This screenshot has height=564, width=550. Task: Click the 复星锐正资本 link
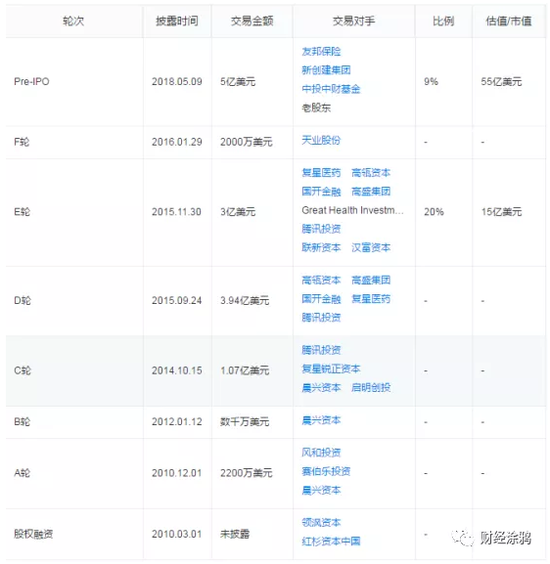point(331,369)
